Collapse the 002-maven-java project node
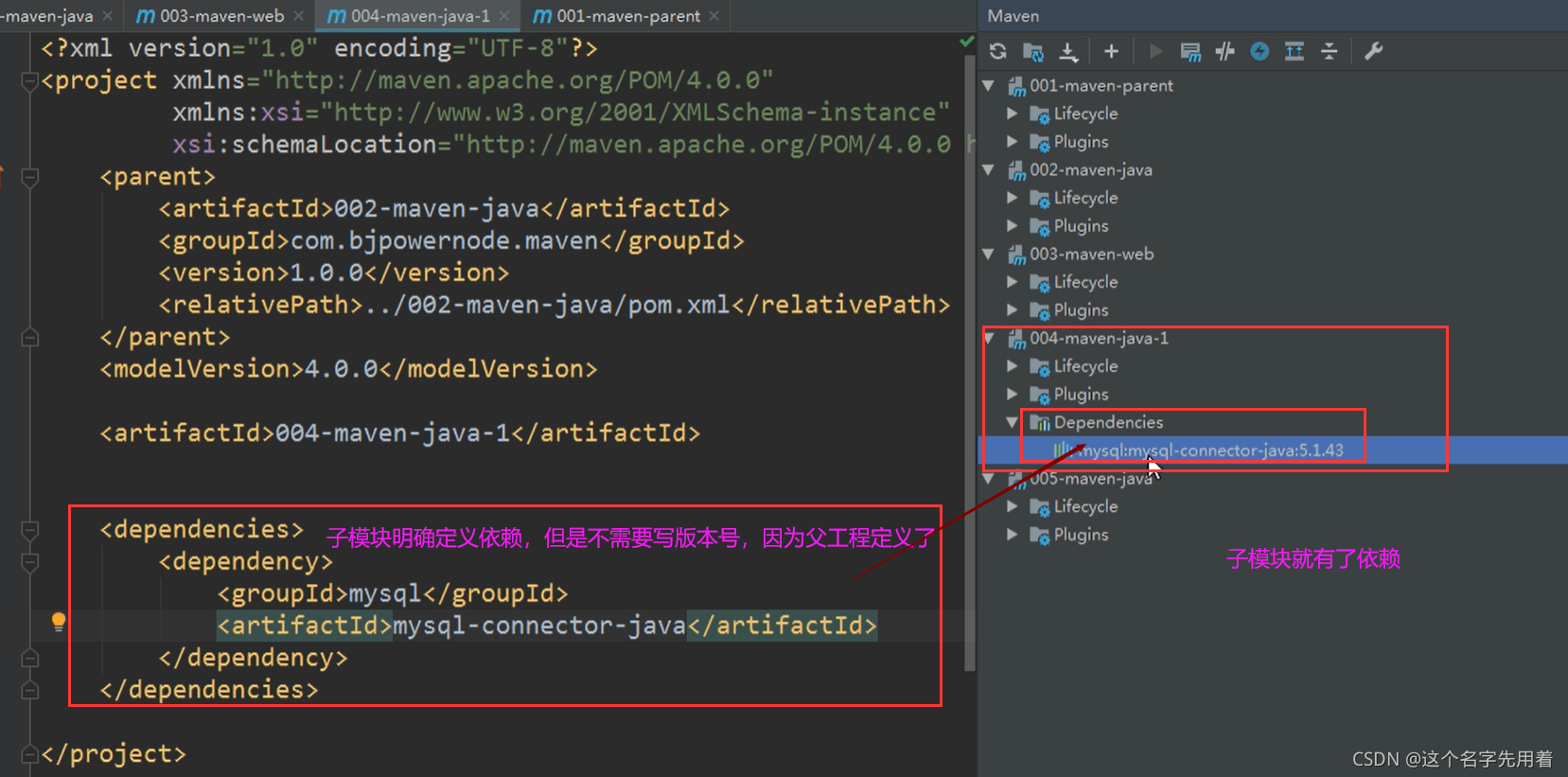 tap(989, 169)
